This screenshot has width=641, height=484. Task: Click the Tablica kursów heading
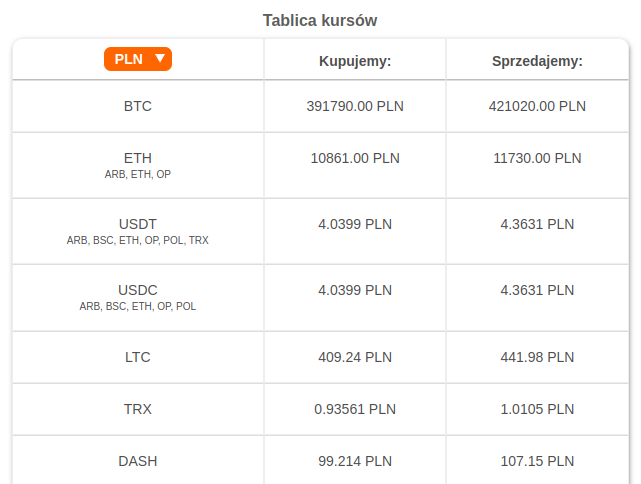tap(320, 20)
